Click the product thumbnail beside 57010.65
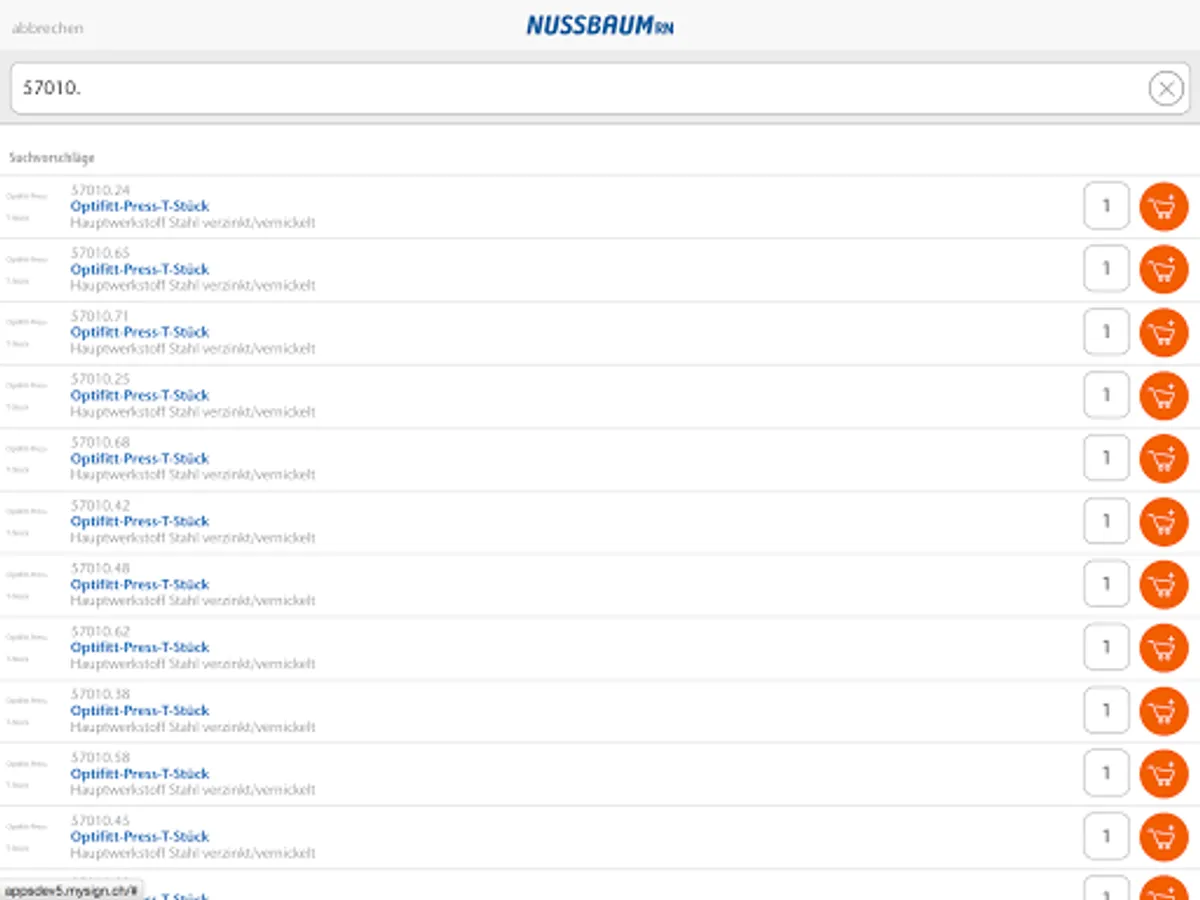 point(26,270)
